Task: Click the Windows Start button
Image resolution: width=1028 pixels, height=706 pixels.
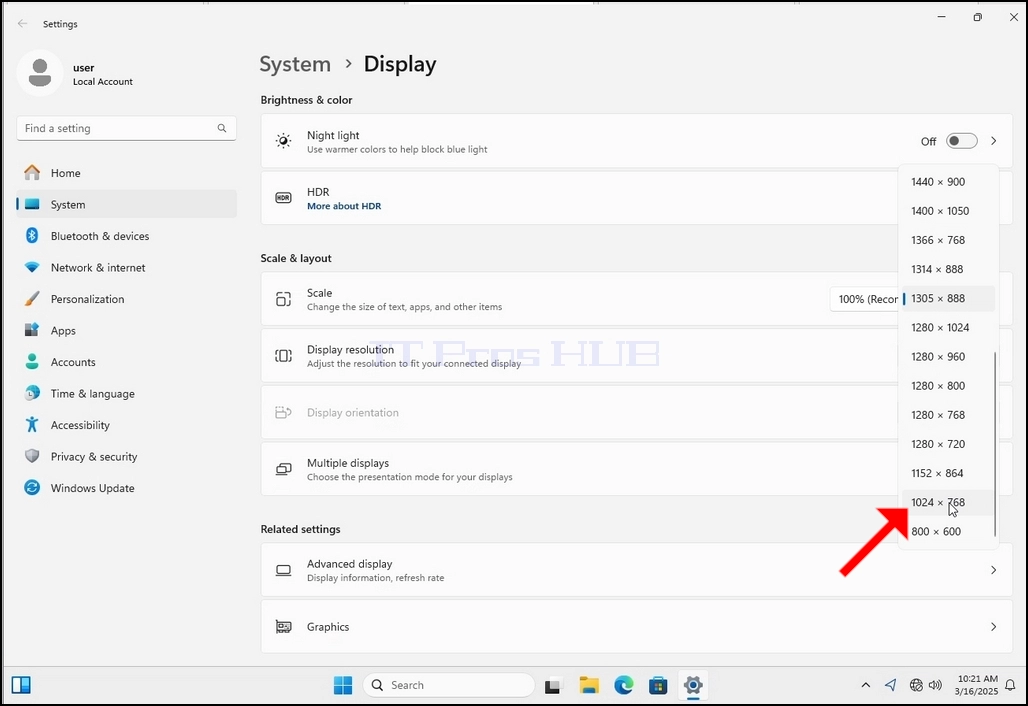Action: 343,685
